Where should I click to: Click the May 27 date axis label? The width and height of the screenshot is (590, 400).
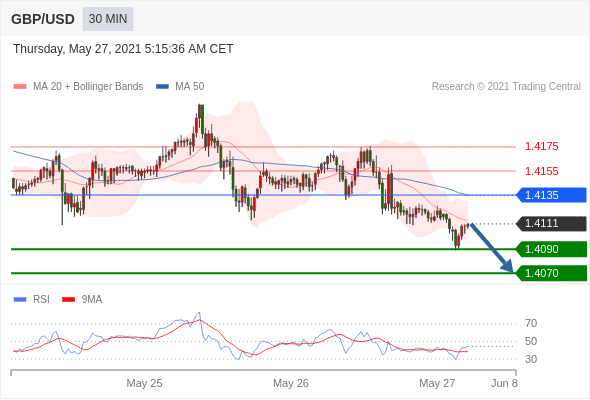437,383
